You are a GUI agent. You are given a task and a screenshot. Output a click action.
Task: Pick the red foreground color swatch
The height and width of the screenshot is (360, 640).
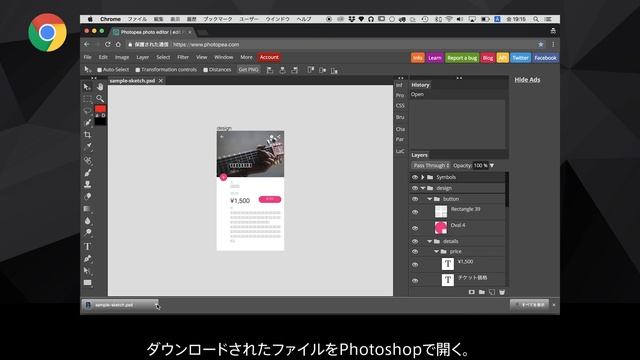coord(100,109)
